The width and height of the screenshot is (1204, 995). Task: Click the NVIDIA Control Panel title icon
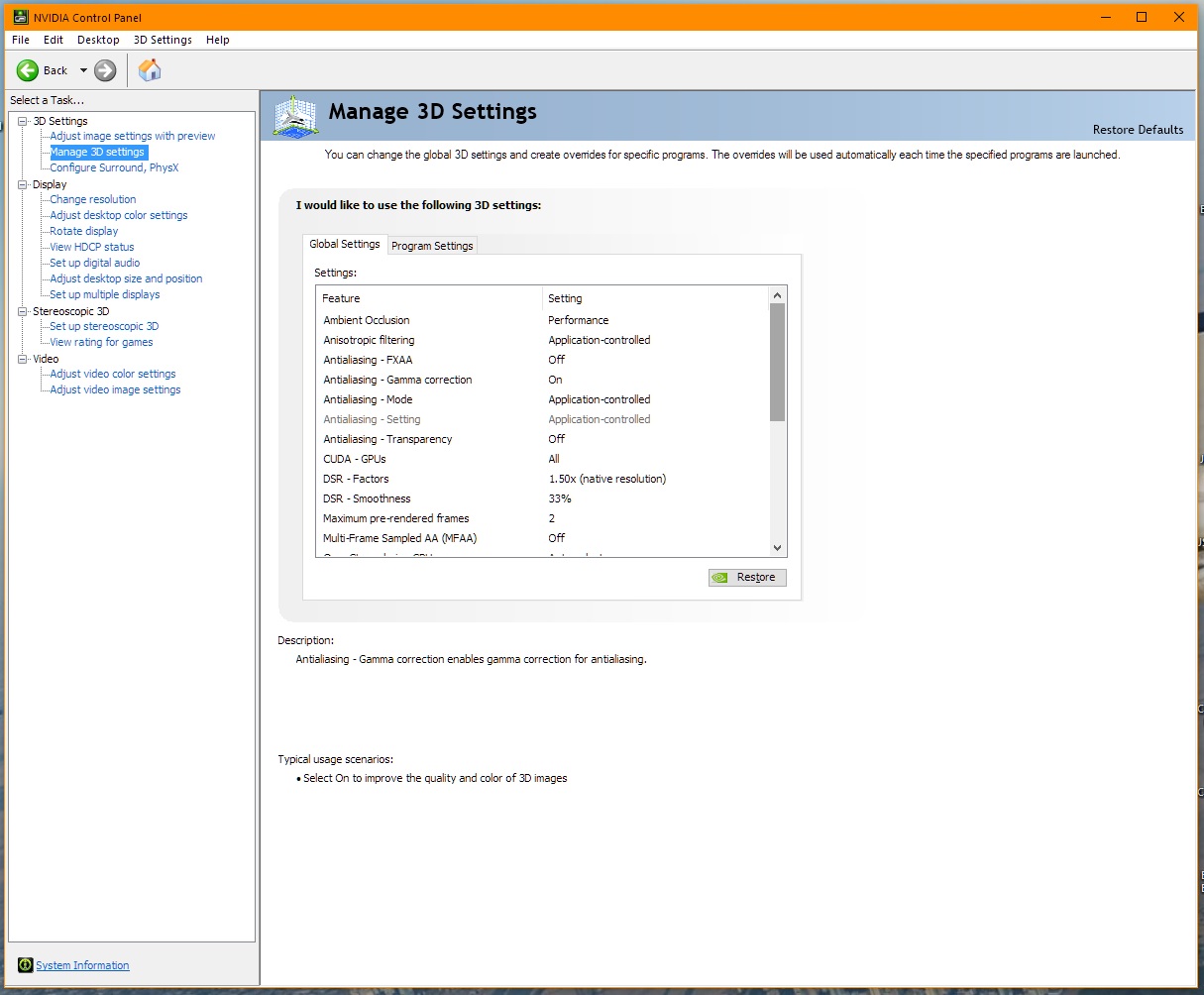[x=20, y=17]
